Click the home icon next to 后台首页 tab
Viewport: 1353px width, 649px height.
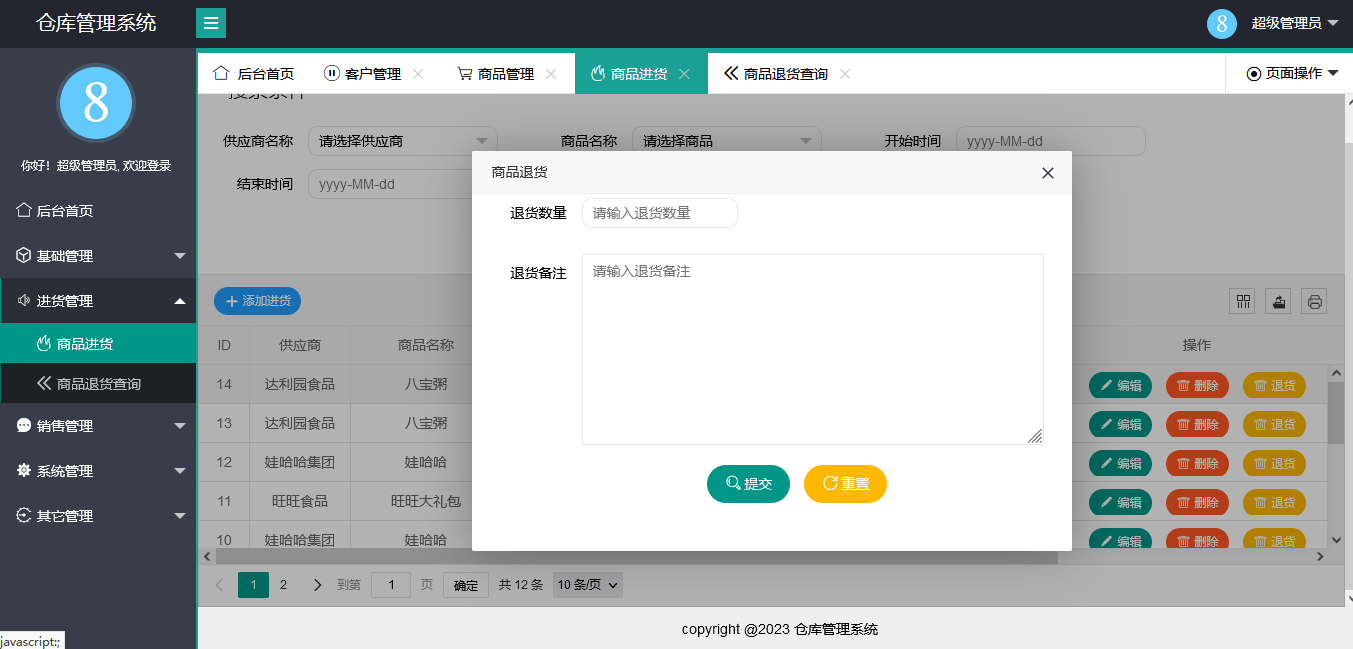220,72
